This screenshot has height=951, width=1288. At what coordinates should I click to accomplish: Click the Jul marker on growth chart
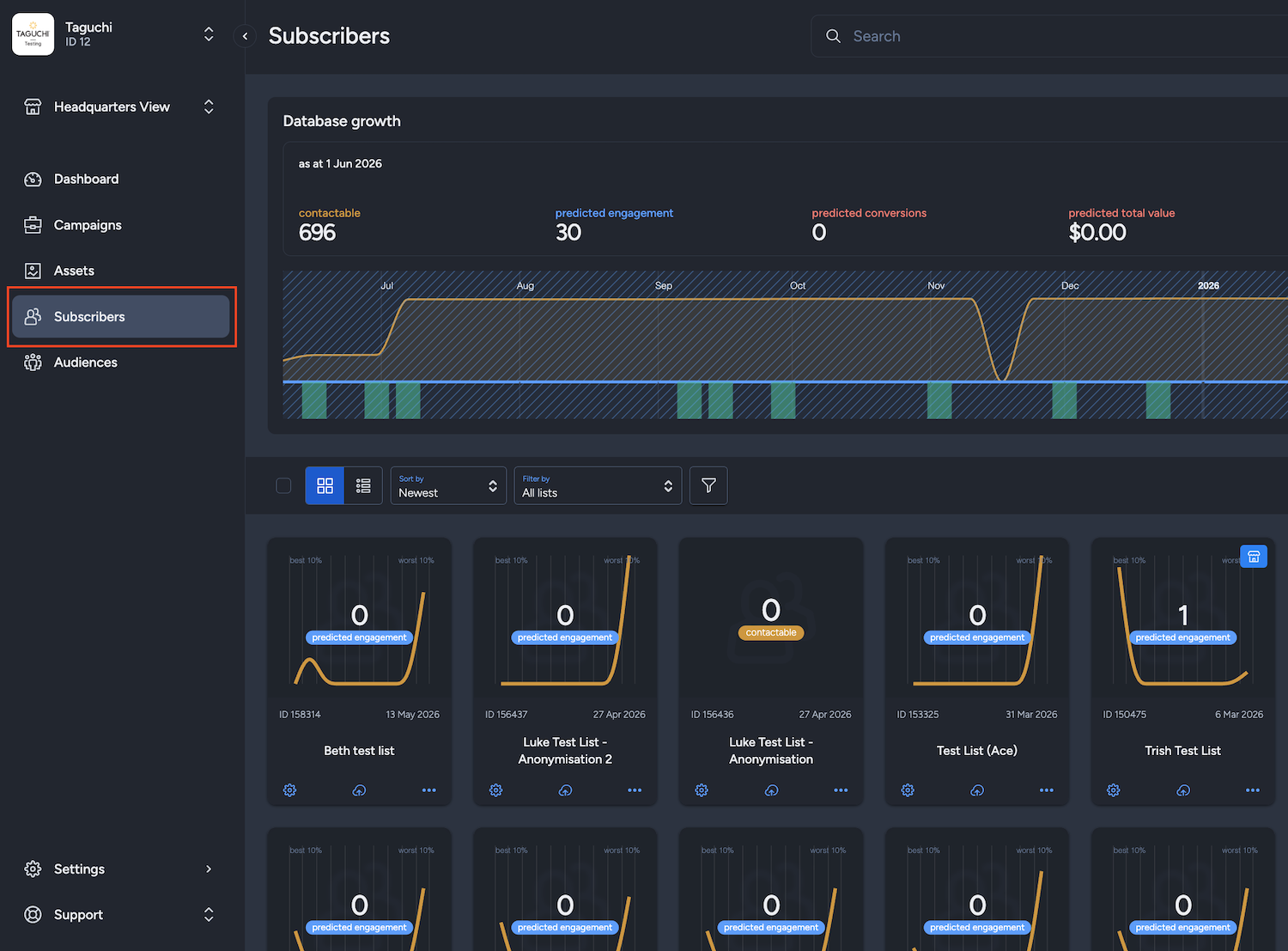click(x=387, y=286)
